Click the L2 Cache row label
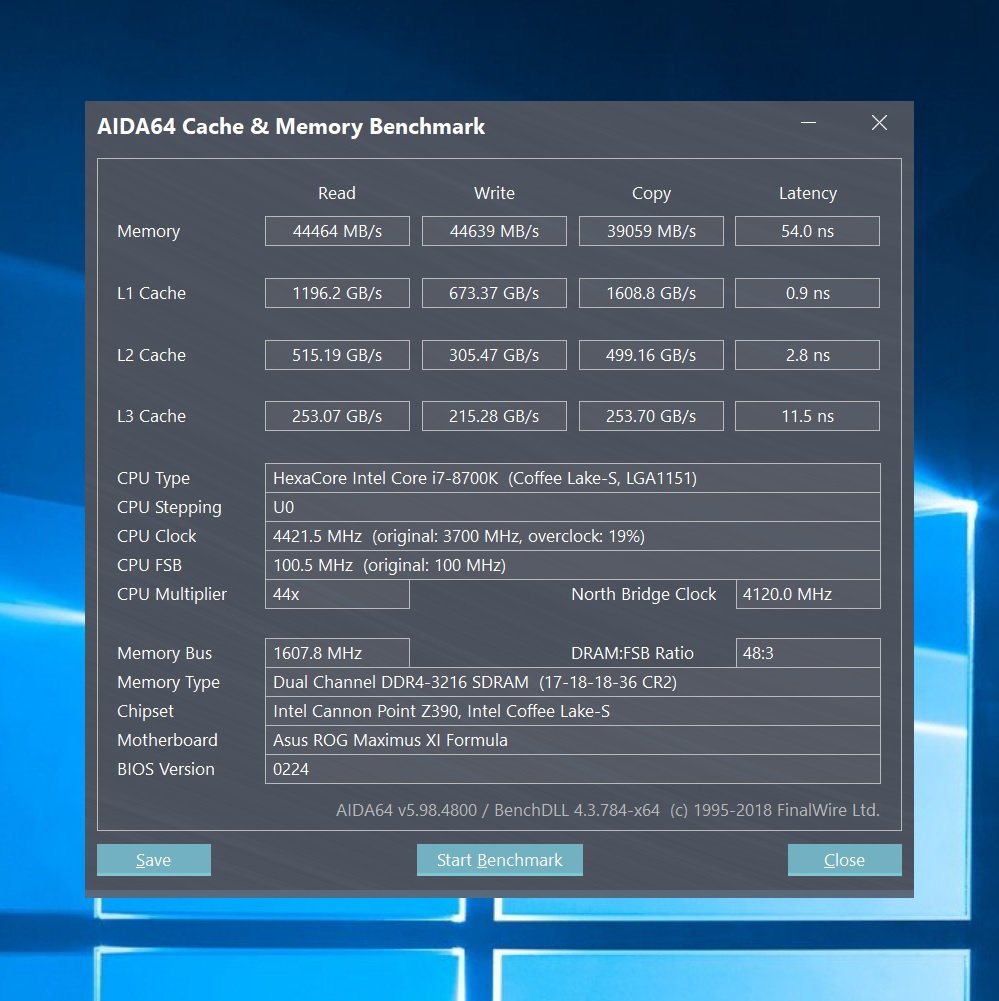999x1001 pixels. click(151, 355)
